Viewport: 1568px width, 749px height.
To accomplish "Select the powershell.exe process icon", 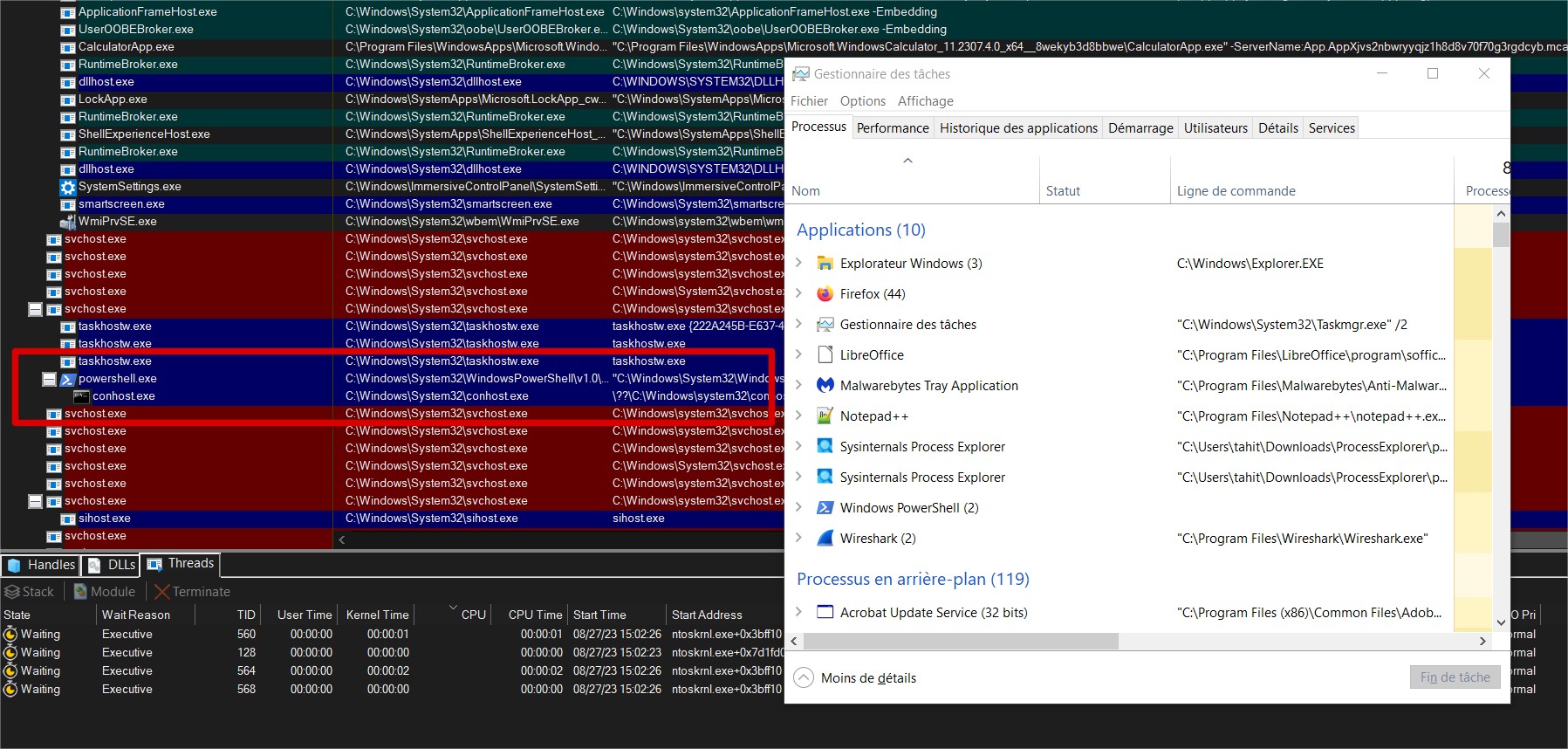I will point(67,379).
